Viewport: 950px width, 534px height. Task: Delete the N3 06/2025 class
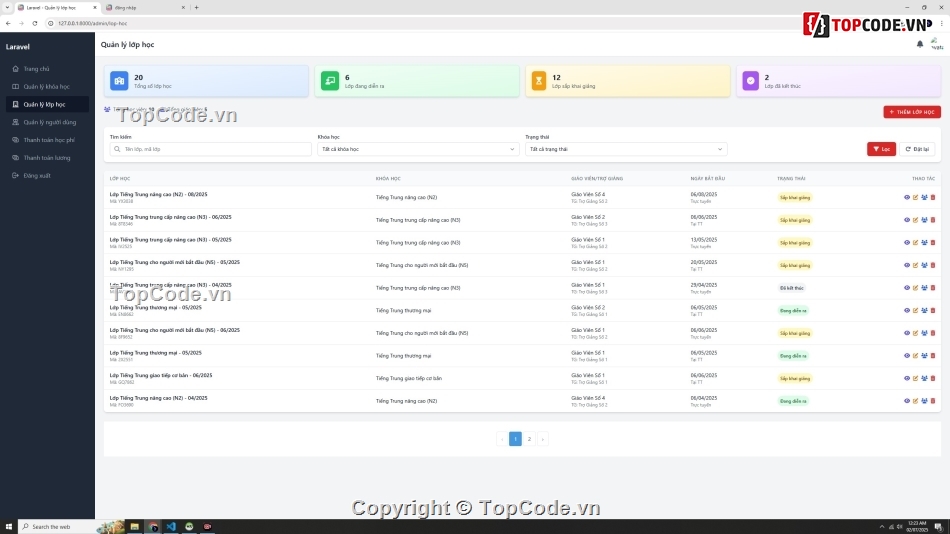(933, 220)
